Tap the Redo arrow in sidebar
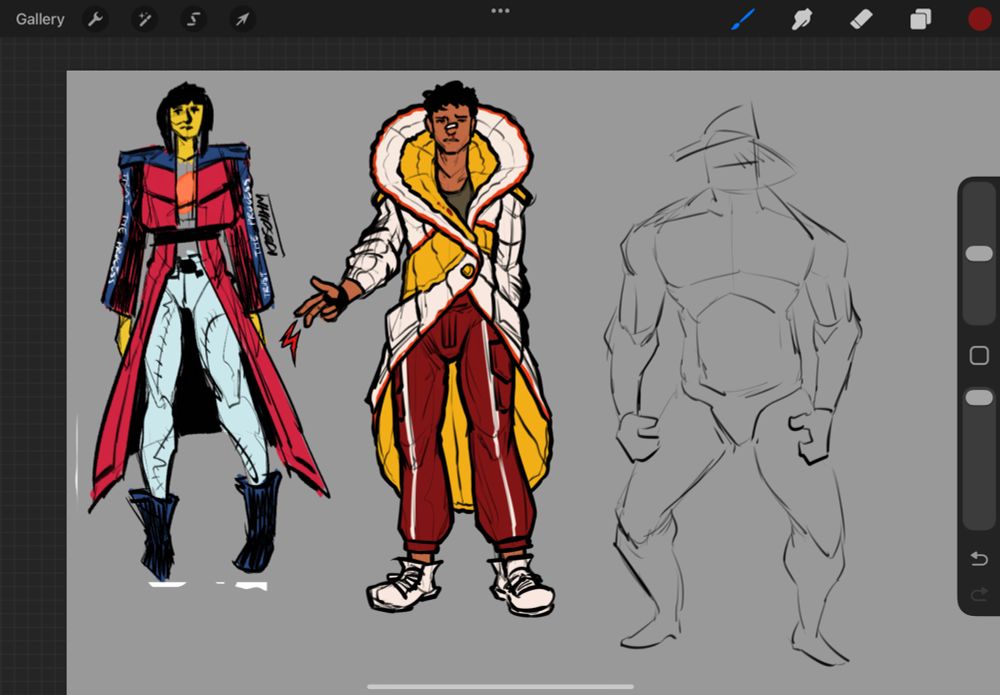The image size is (1000, 695). pyautogui.click(x=979, y=594)
